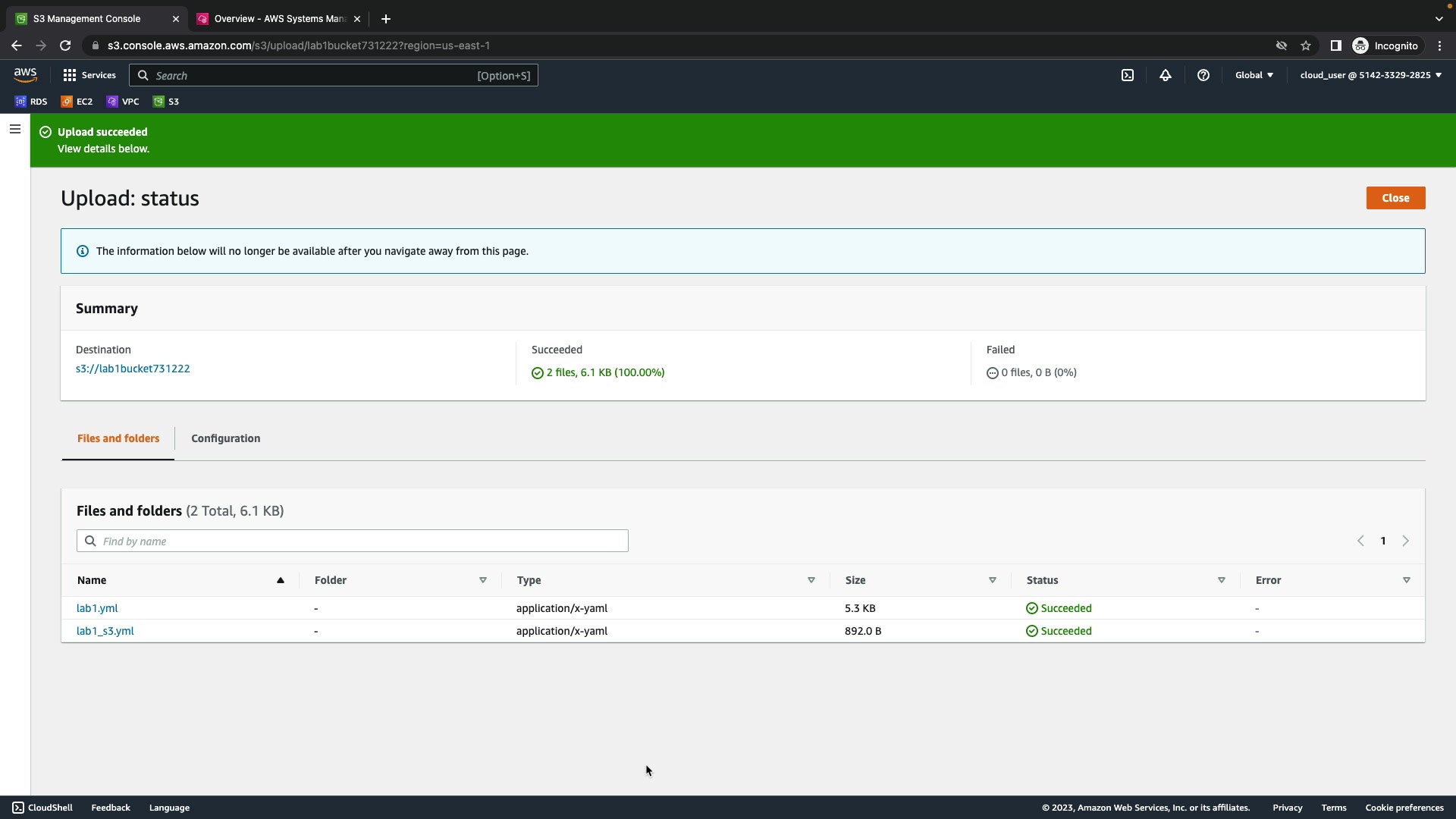This screenshot has height=819, width=1456.
Task: Open the cloud_user account dropdown
Action: point(1370,75)
